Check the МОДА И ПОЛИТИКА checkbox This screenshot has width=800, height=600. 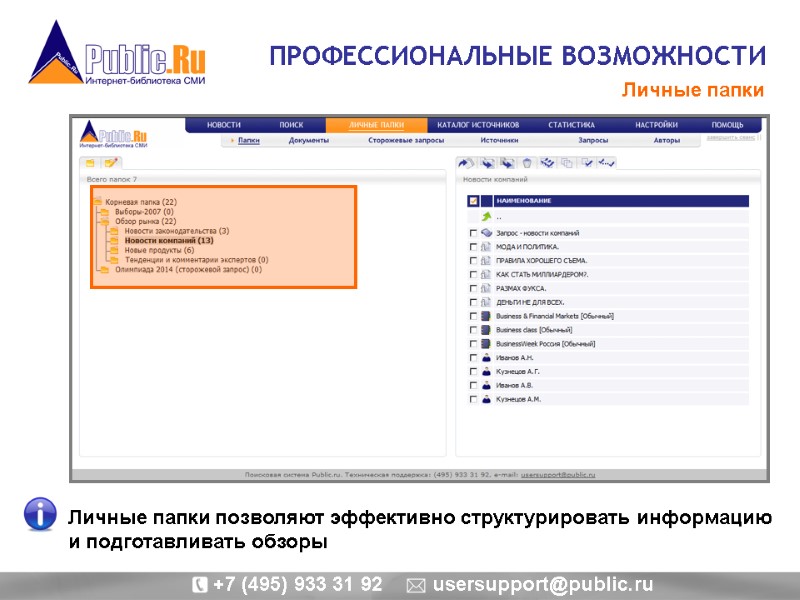473,247
